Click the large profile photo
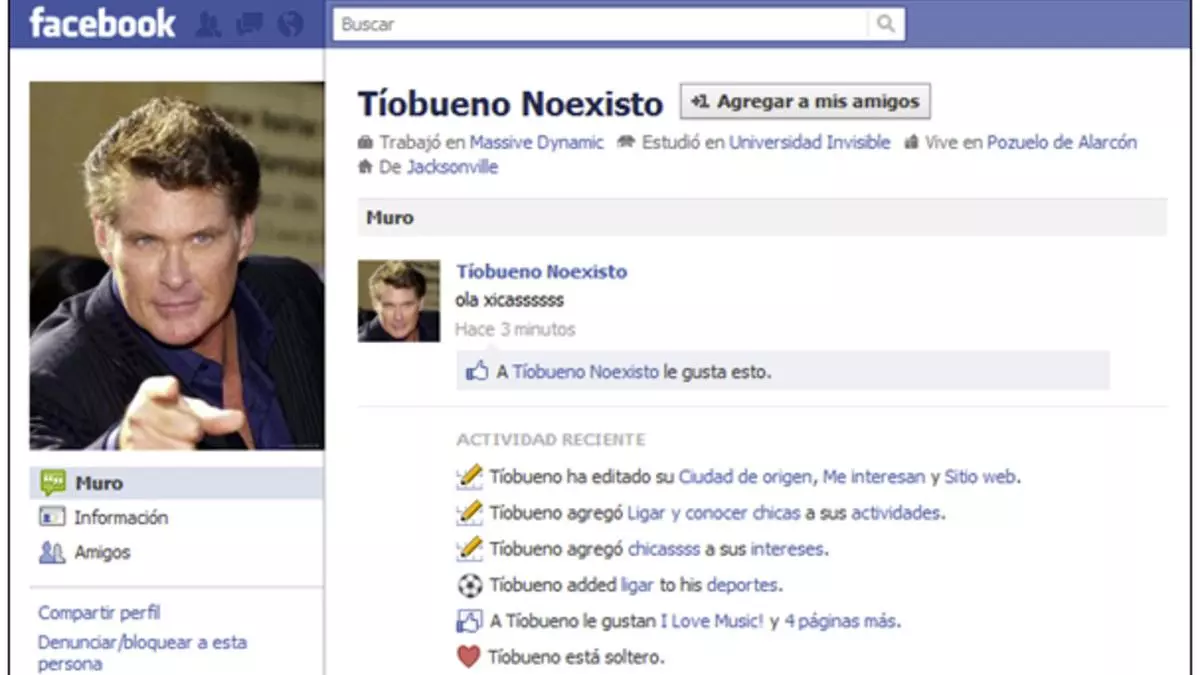This screenshot has width=1200, height=675. (177, 266)
